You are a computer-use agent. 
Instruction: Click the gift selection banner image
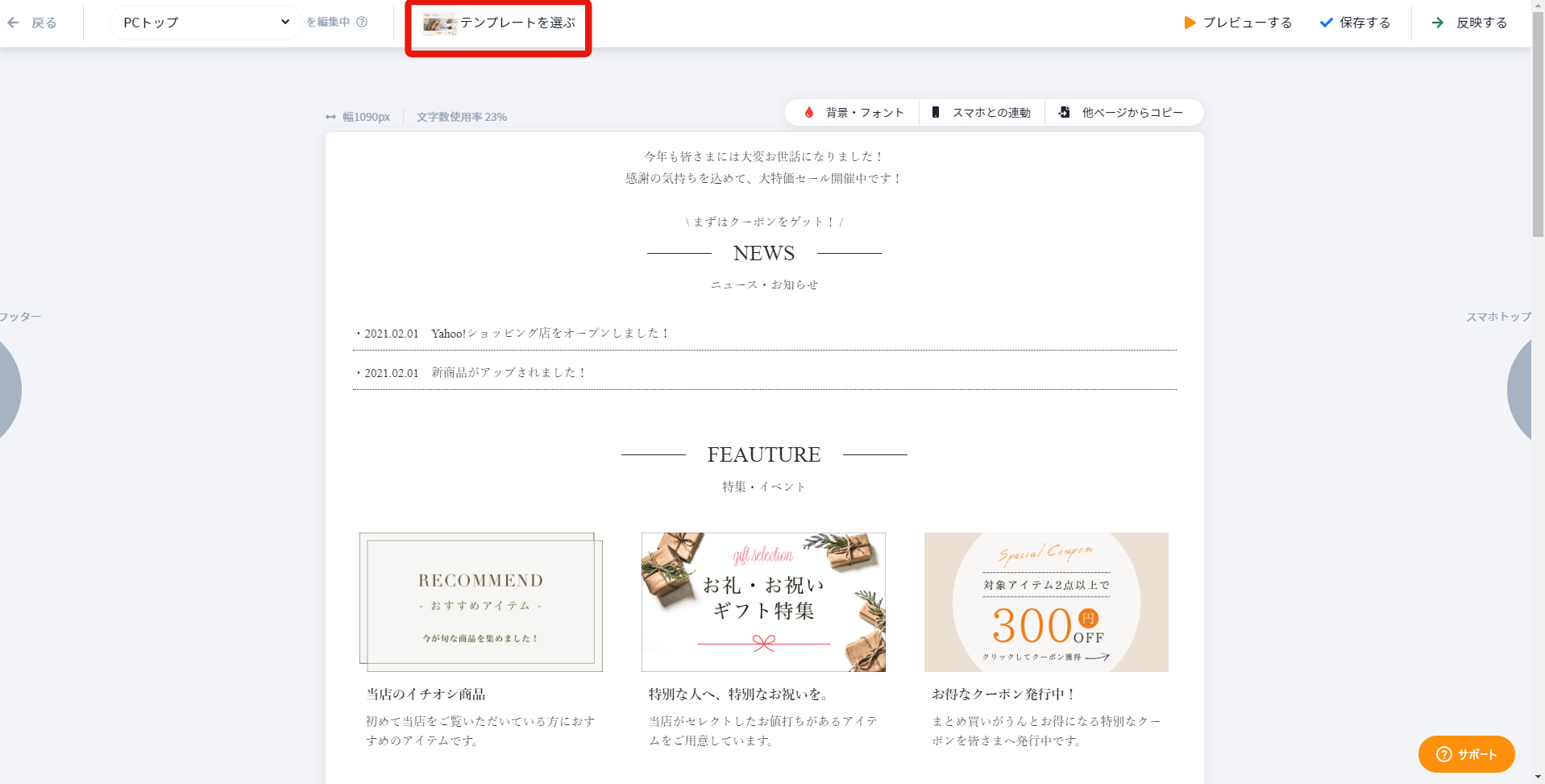coord(763,602)
